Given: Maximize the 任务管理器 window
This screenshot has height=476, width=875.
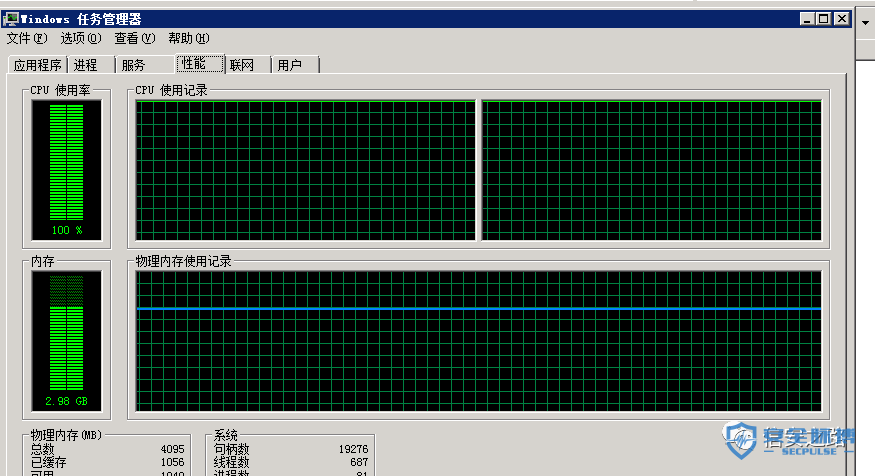Looking at the screenshot, I should tap(824, 19).
